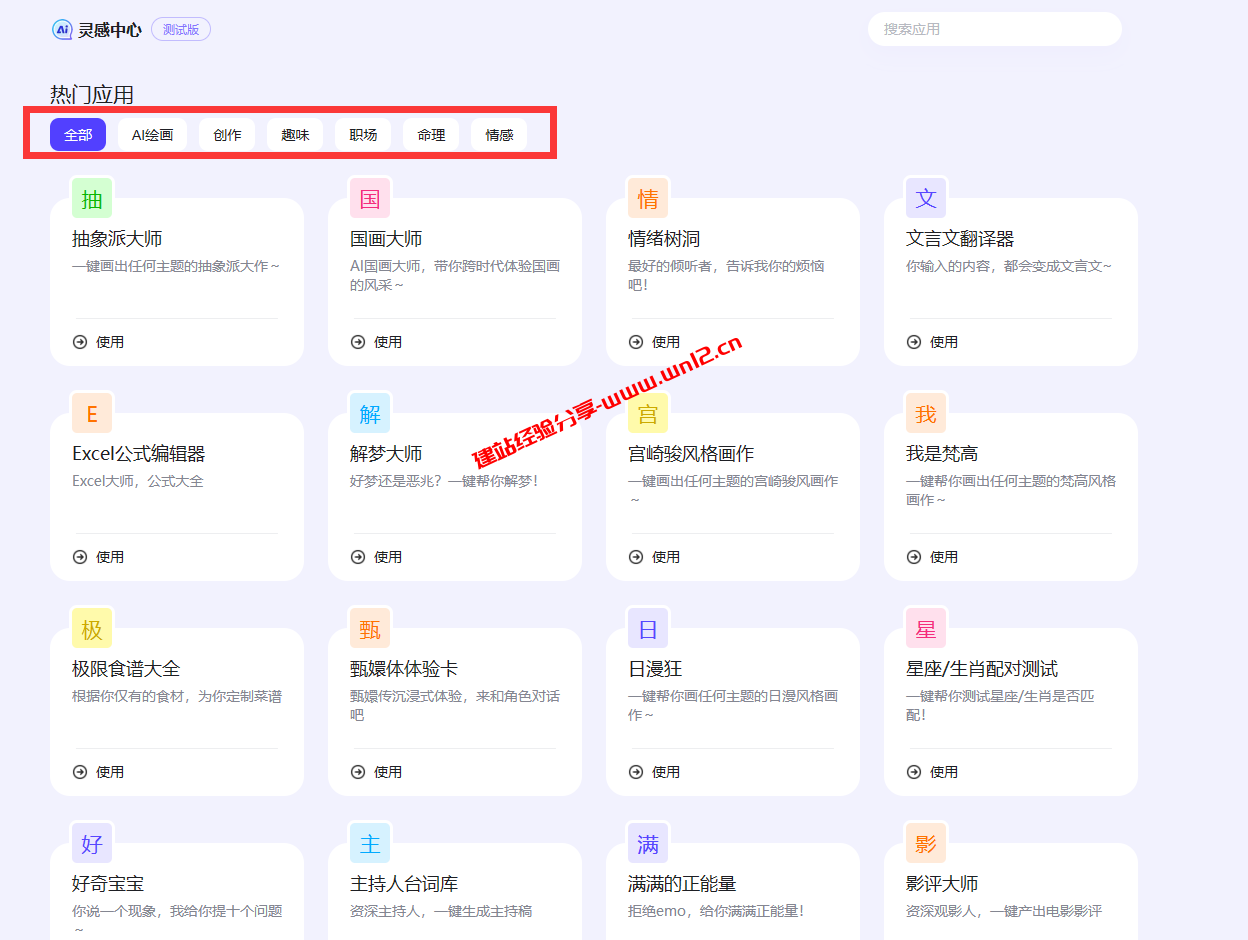Click the 抽象派大师 app icon
Viewport: 1248px width, 940px height.
(x=92, y=198)
